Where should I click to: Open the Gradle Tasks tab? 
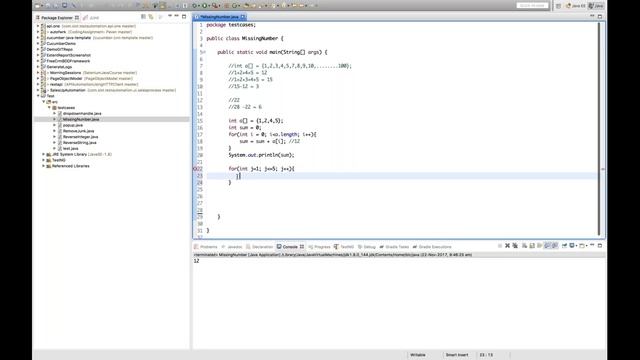point(394,247)
